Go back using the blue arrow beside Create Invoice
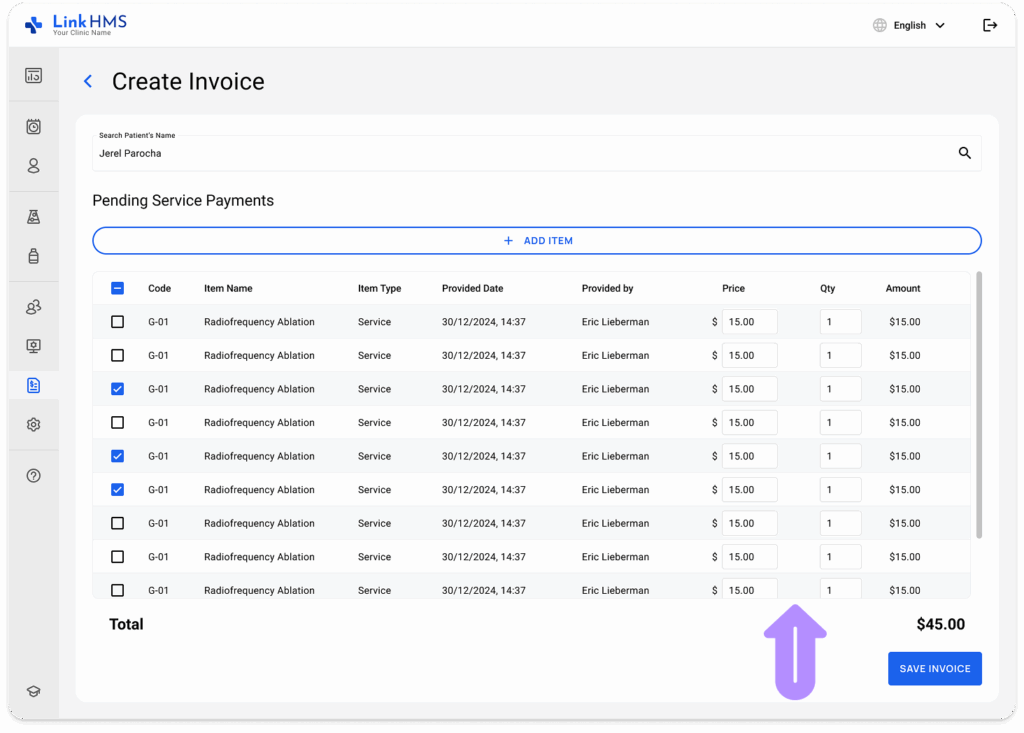 [88, 82]
